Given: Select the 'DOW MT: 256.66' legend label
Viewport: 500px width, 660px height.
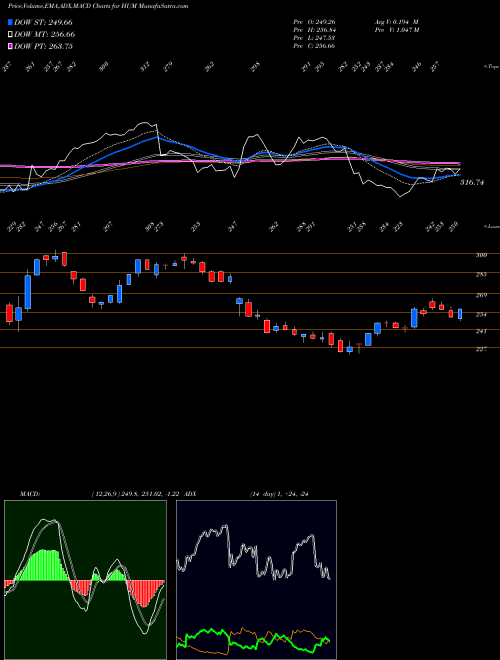Looking at the screenshot, I should 45,34.
